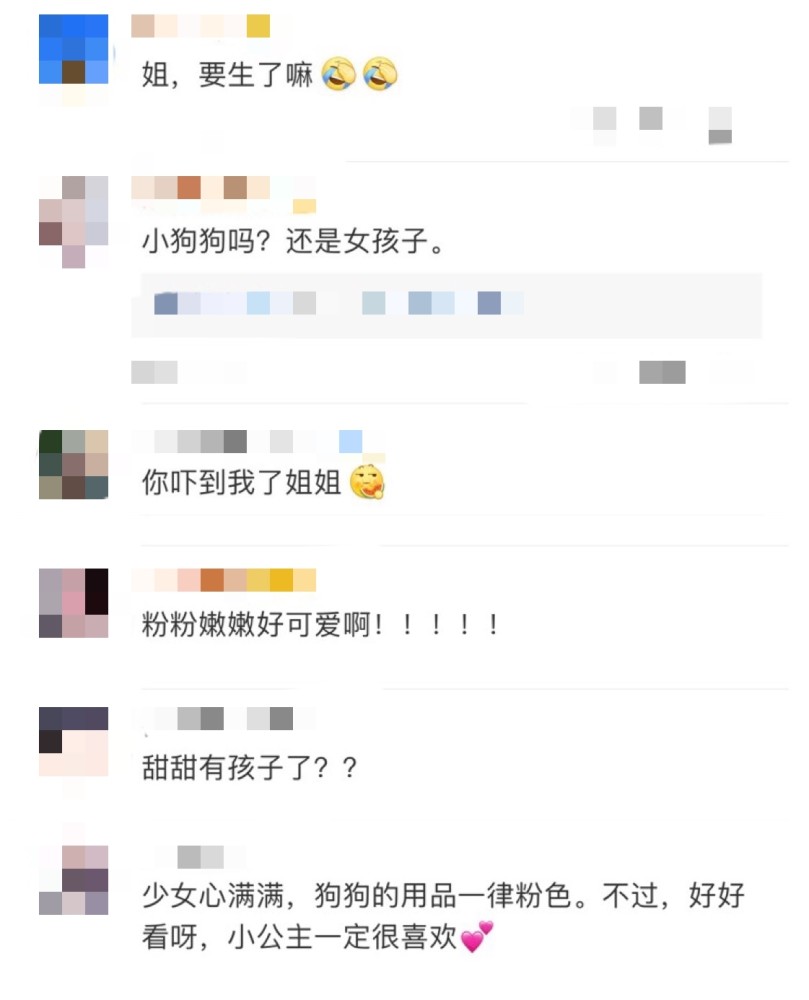
Task: View avatar of "粉粉嫩嫩好可爱啊" commenter
Action: [x=73, y=603]
